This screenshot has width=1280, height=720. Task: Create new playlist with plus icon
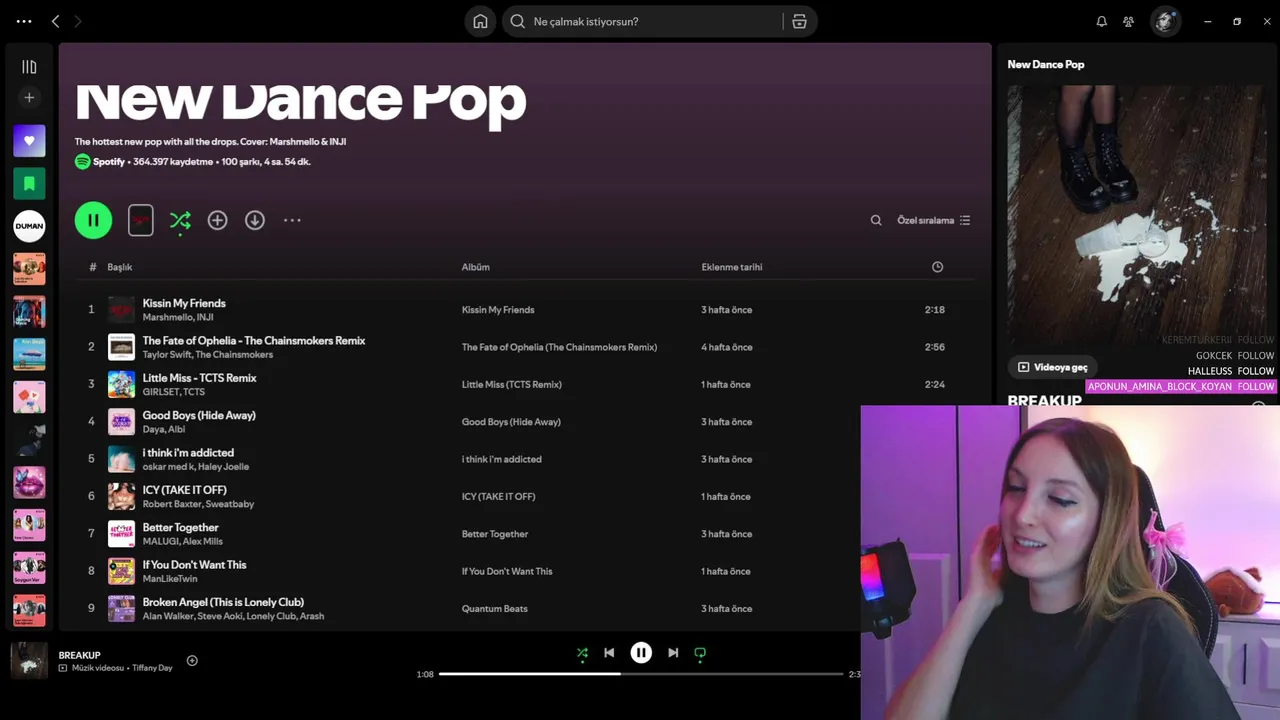tap(29, 97)
